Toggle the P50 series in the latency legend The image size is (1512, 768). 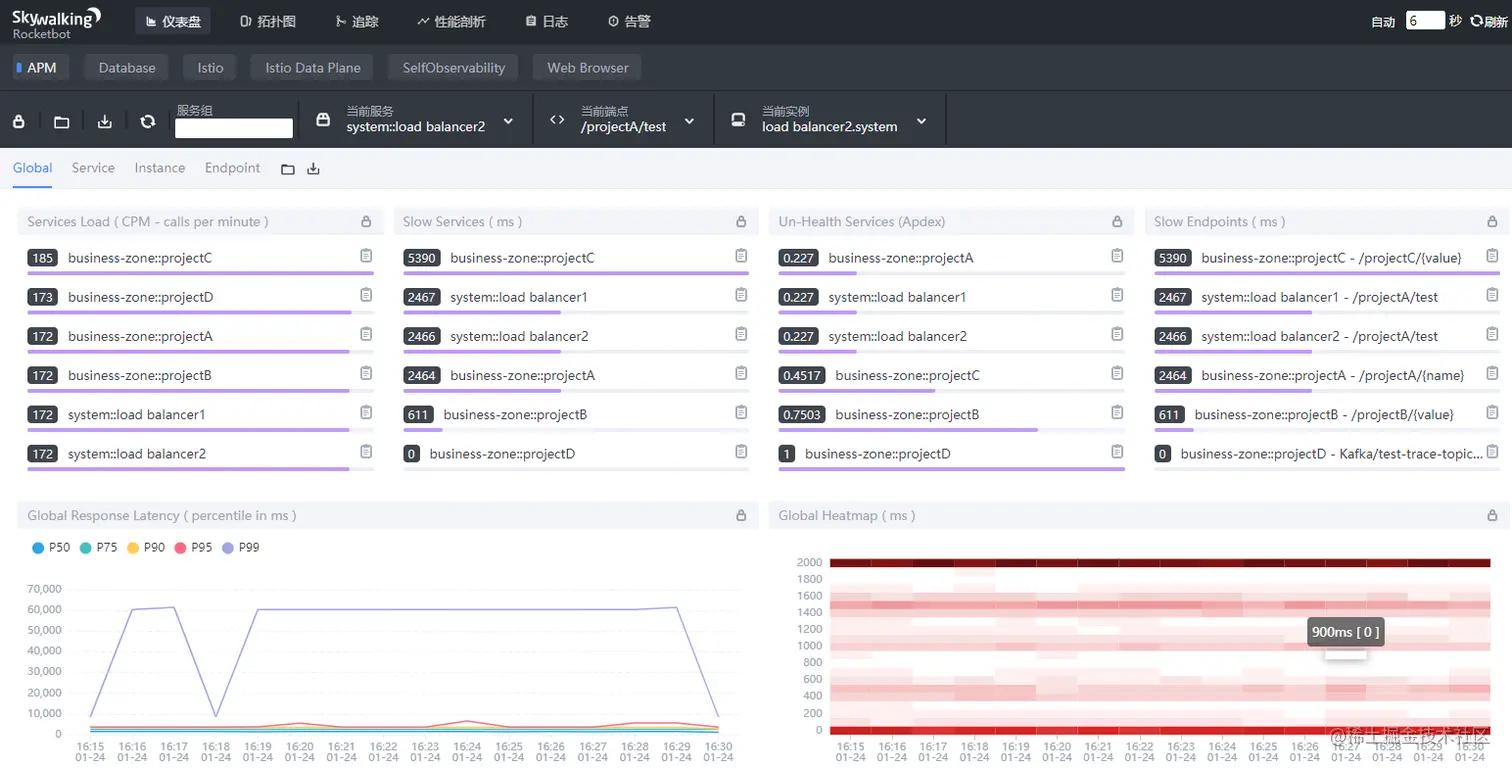point(52,548)
